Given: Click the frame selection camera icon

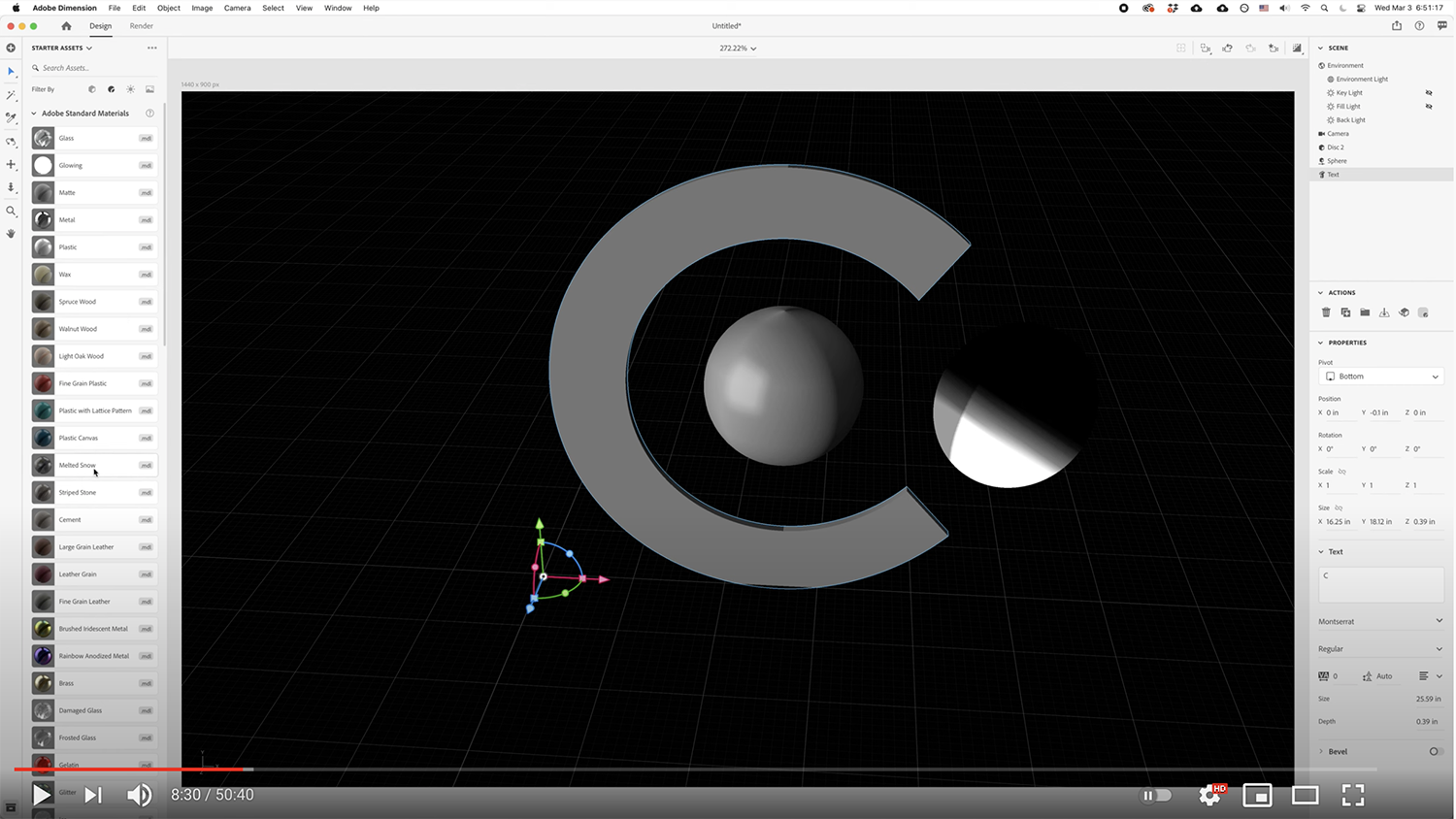Looking at the screenshot, I should [x=1206, y=48].
